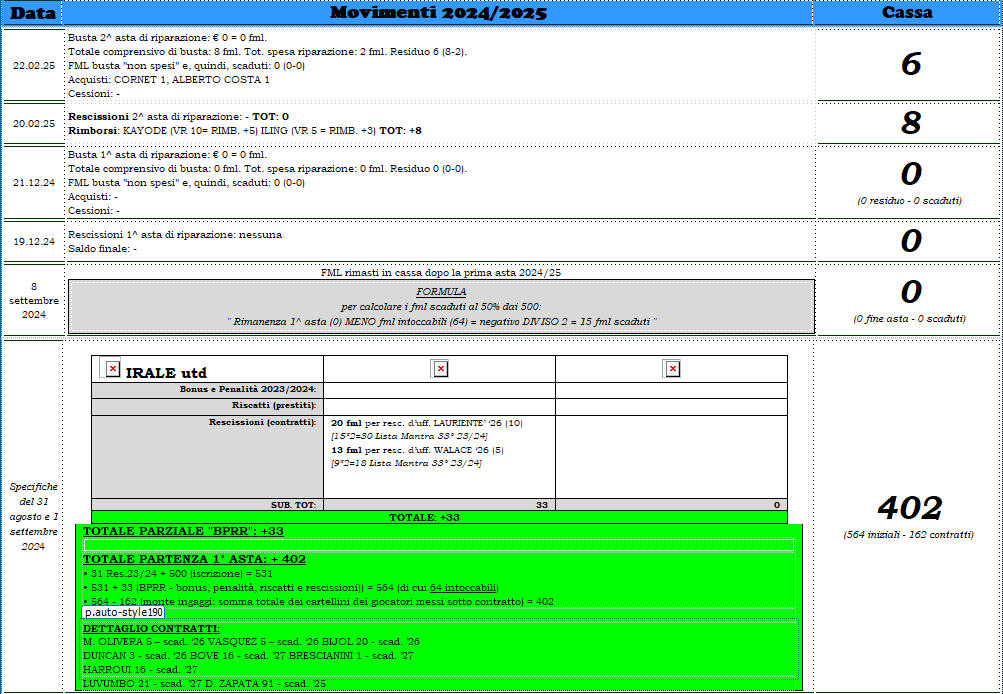
Task: Click the "20 fml per resc. d'uff. LAURIENTE'" entry
Action: pos(427,423)
